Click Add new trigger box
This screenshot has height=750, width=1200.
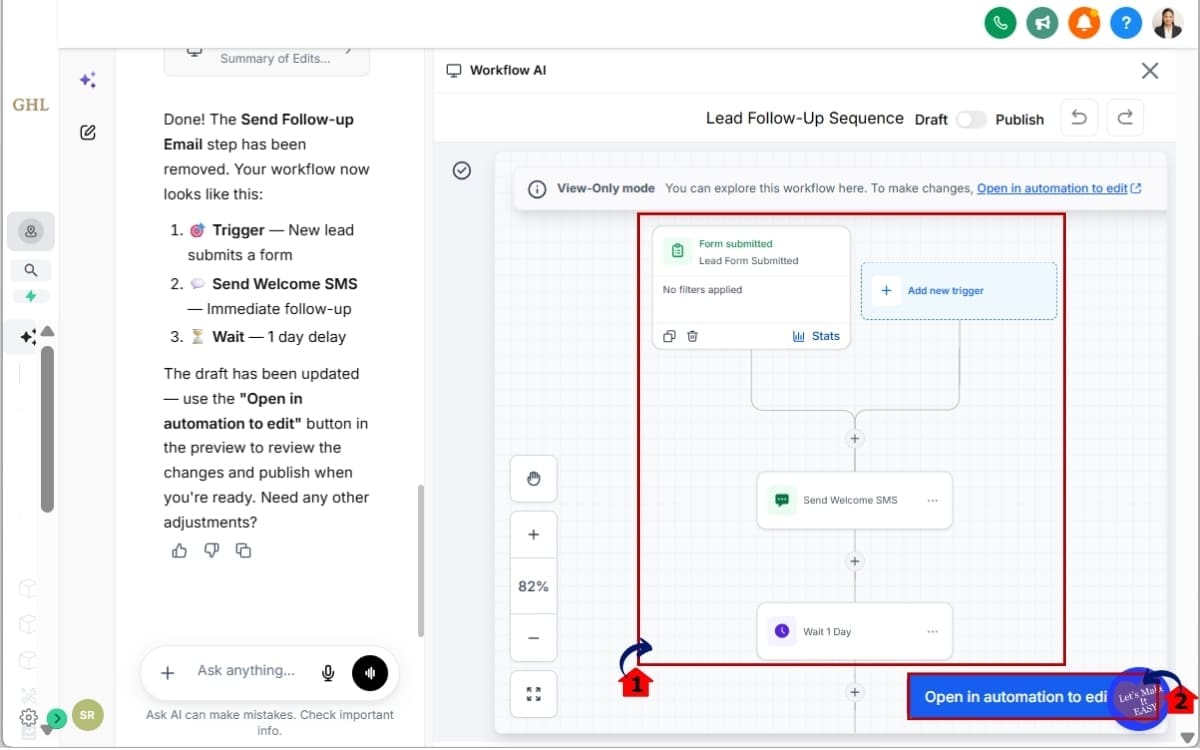[x=959, y=291]
